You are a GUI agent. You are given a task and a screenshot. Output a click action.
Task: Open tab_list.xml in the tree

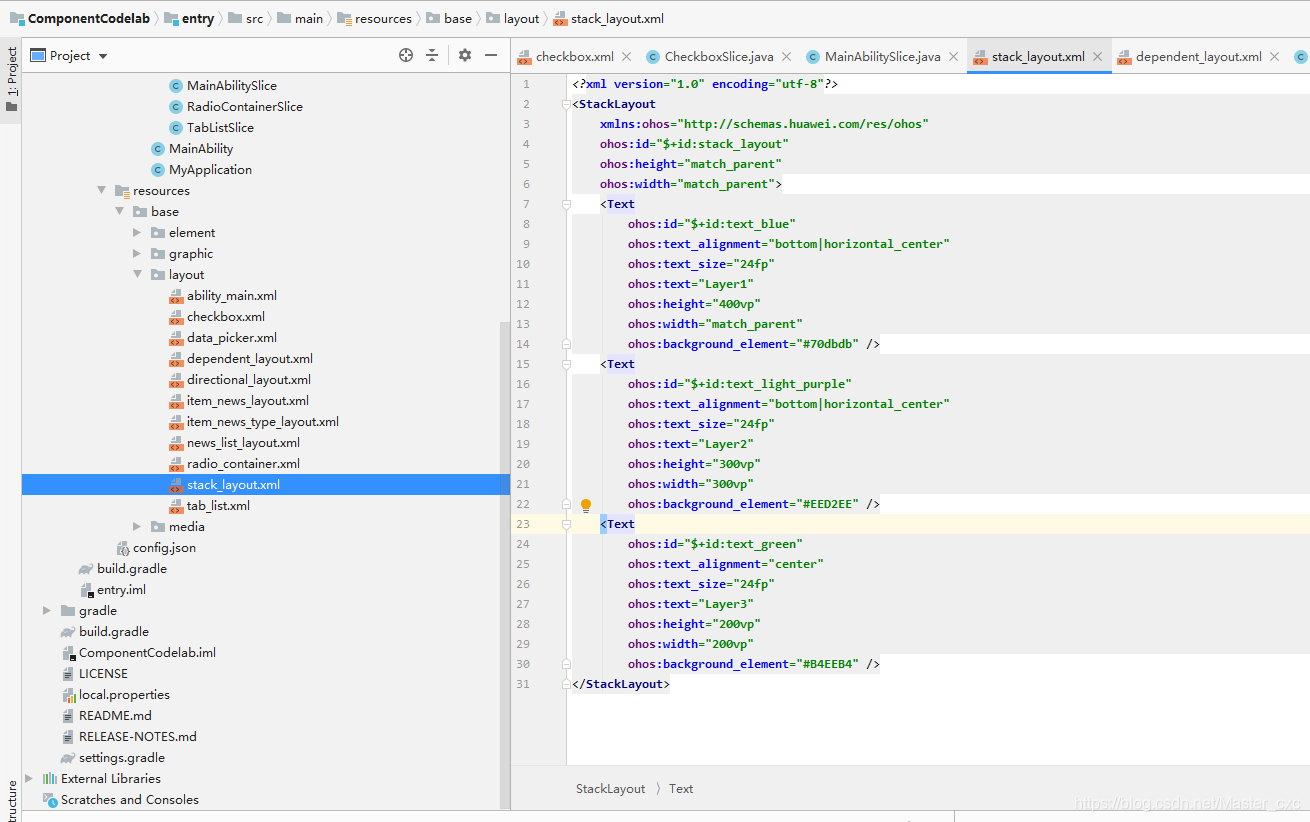click(x=218, y=506)
